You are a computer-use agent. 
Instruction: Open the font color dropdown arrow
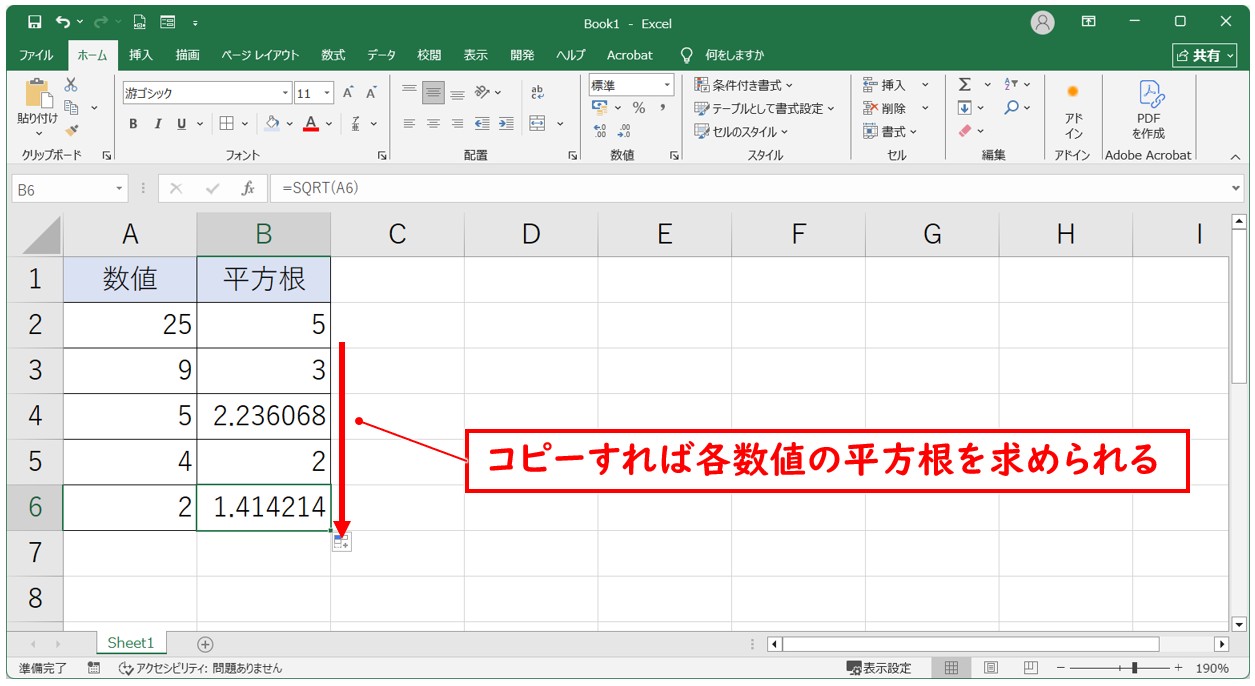point(328,124)
